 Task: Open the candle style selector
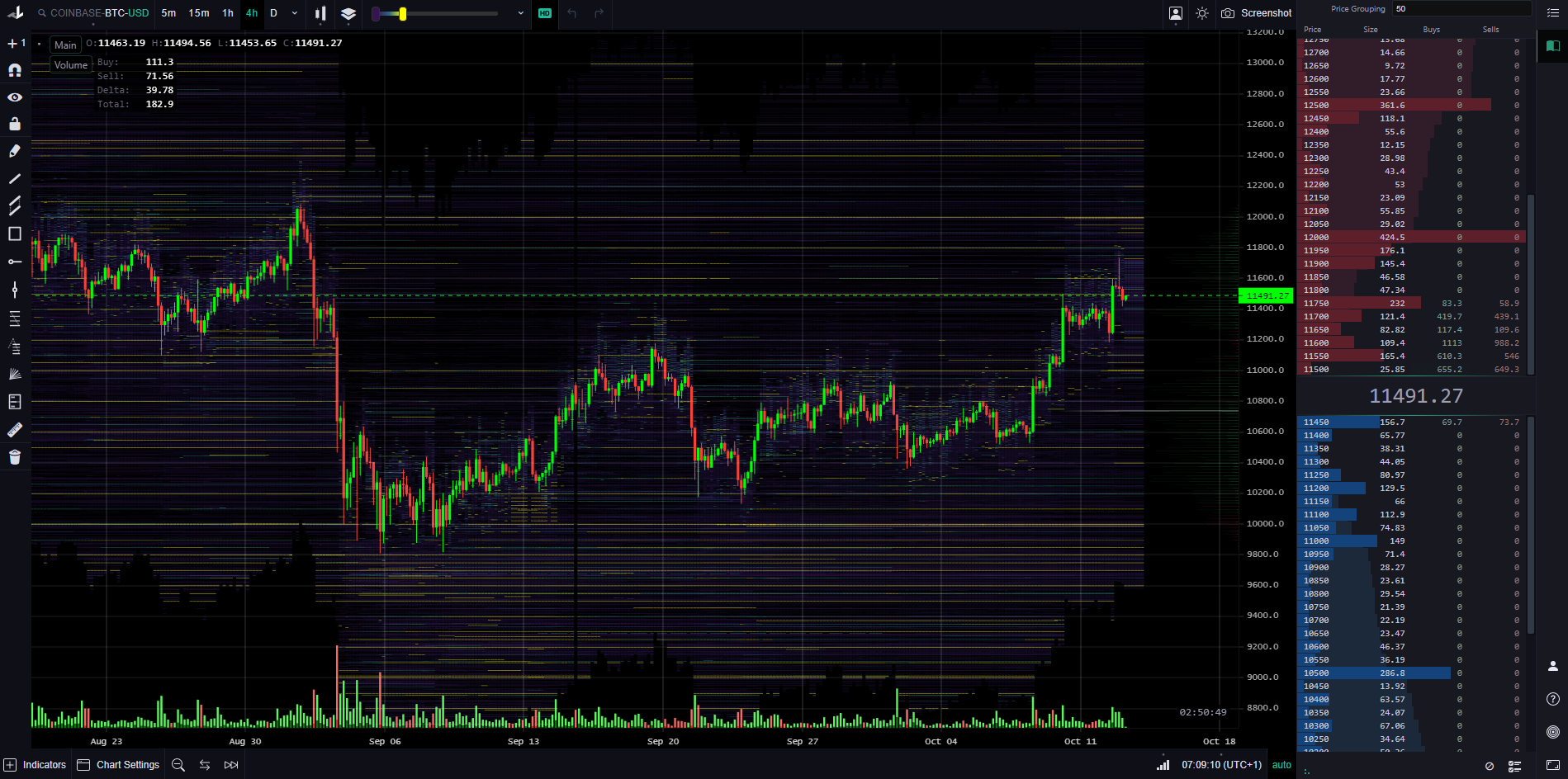320,14
